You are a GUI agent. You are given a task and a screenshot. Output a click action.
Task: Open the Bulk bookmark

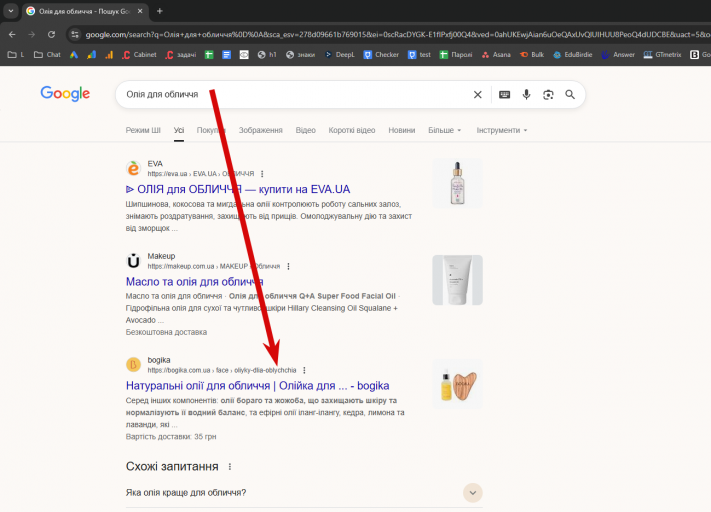(532, 54)
